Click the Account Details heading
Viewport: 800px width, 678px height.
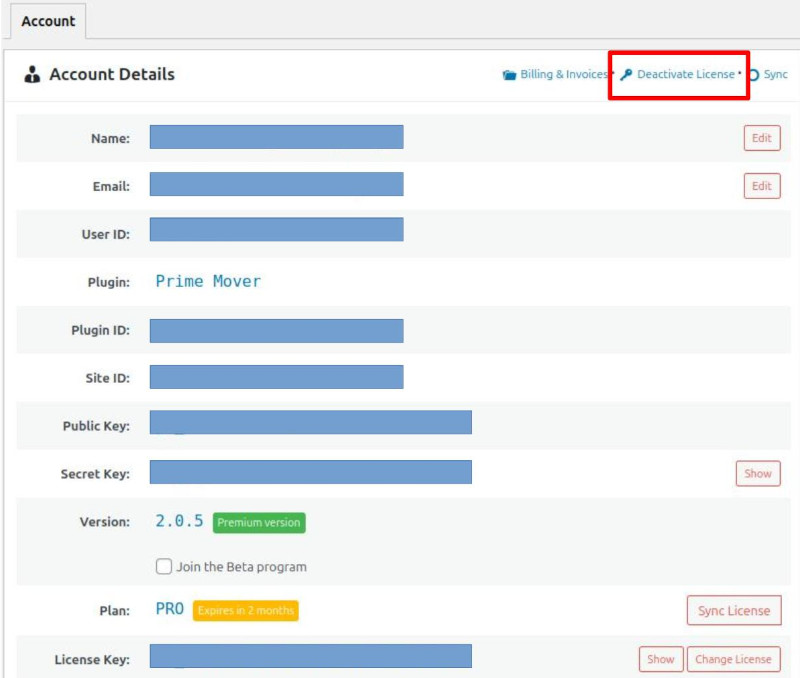point(112,74)
